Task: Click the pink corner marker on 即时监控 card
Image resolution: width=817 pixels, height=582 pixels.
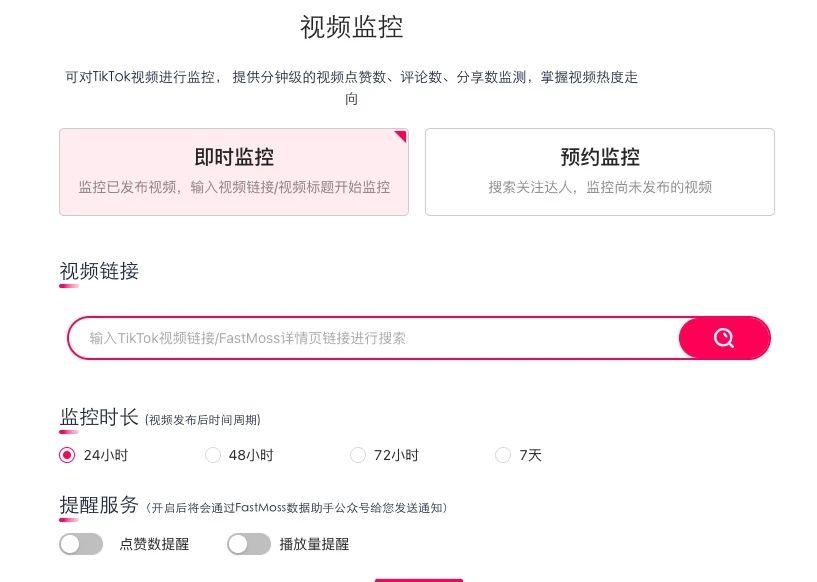Action: [x=401, y=135]
